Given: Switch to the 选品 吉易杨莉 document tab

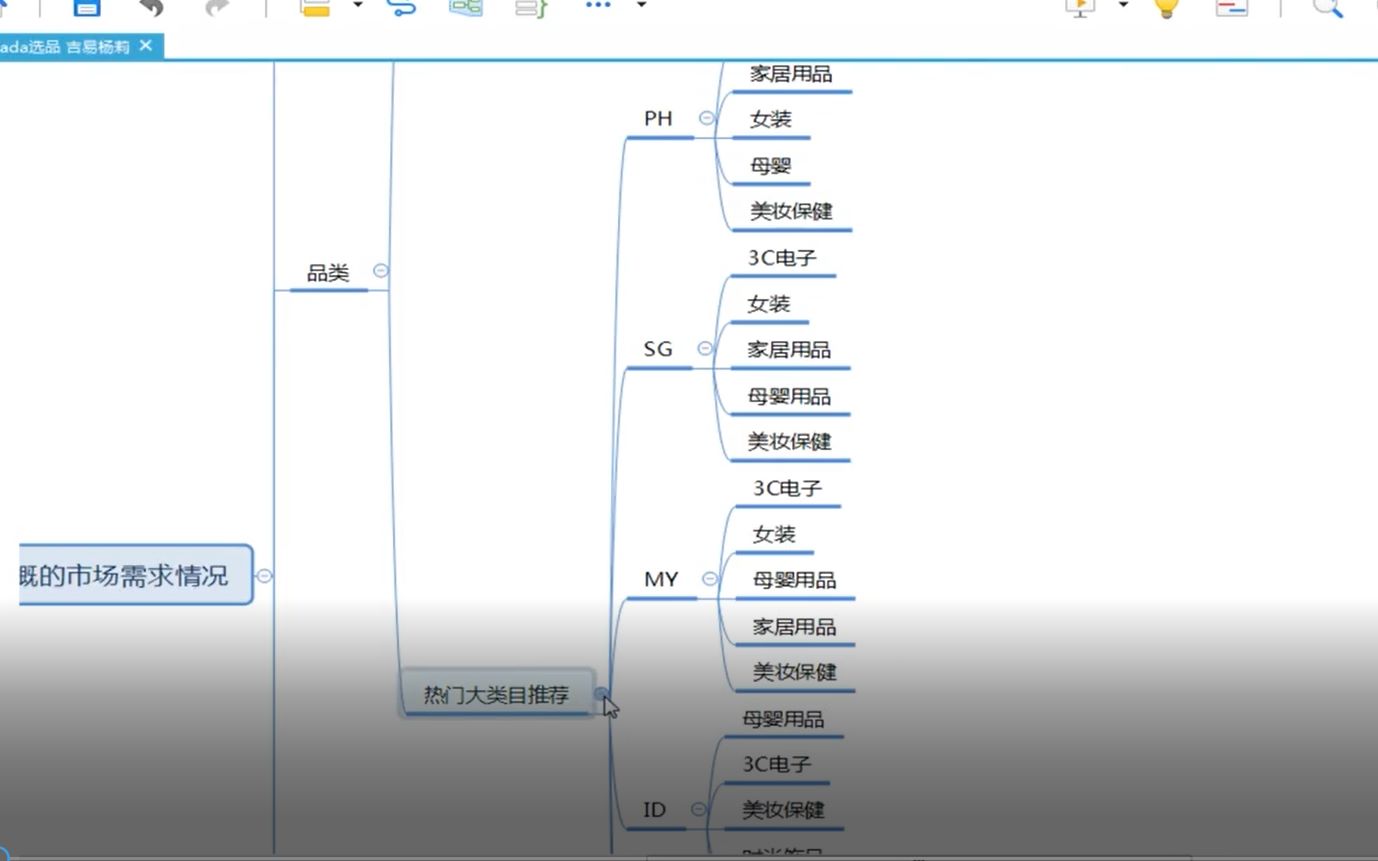Looking at the screenshot, I should (x=66, y=46).
